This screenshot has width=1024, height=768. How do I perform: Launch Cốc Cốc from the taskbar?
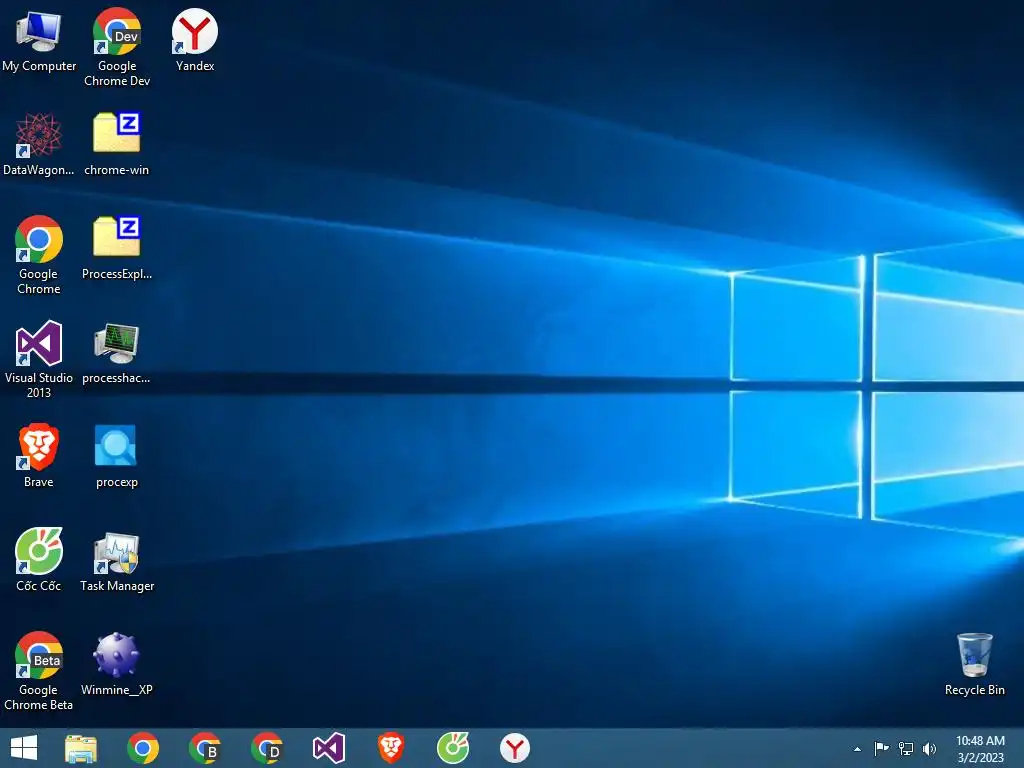[x=453, y=748]
